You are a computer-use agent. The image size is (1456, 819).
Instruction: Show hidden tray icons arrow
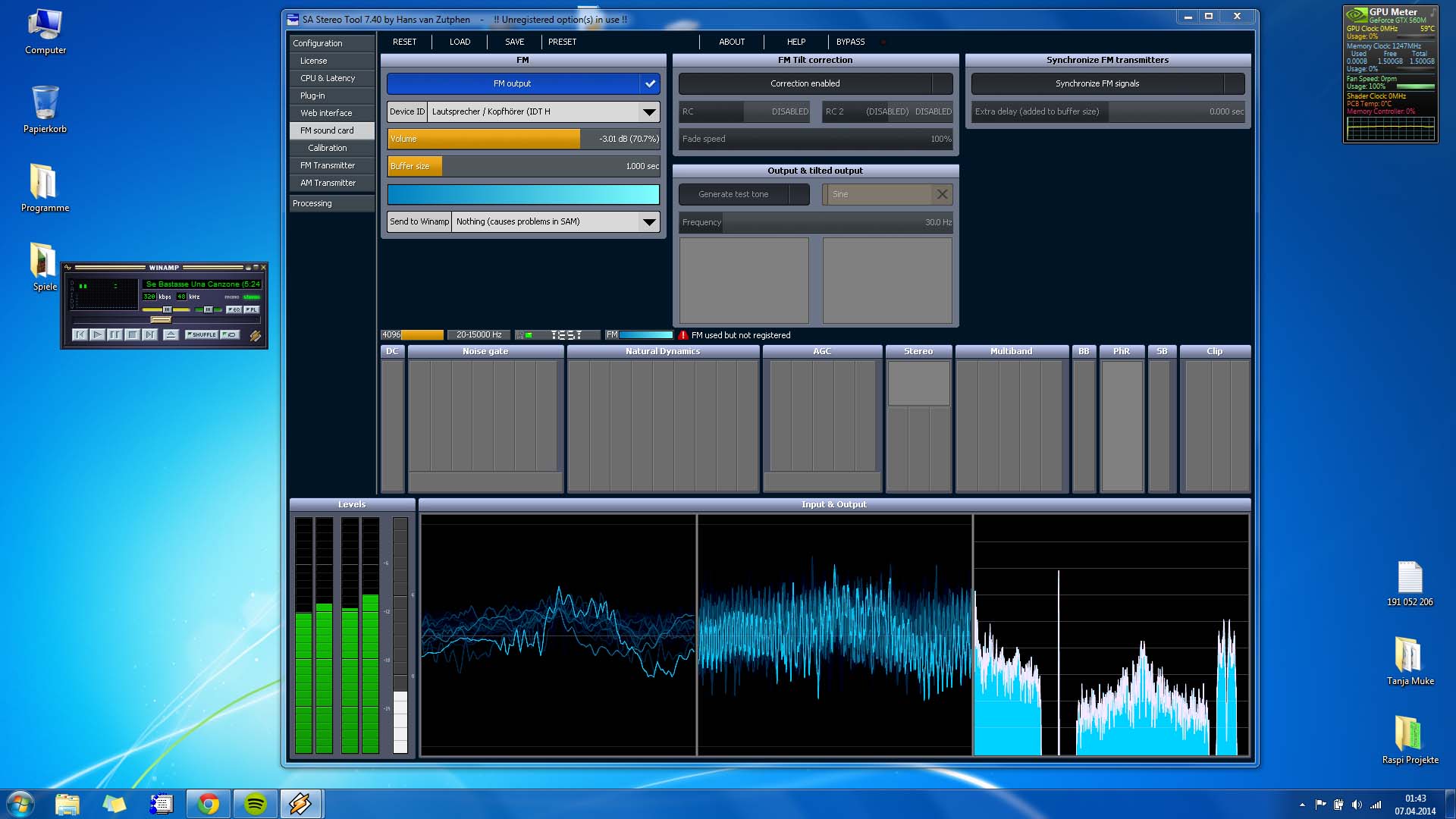click(1302, 805)
